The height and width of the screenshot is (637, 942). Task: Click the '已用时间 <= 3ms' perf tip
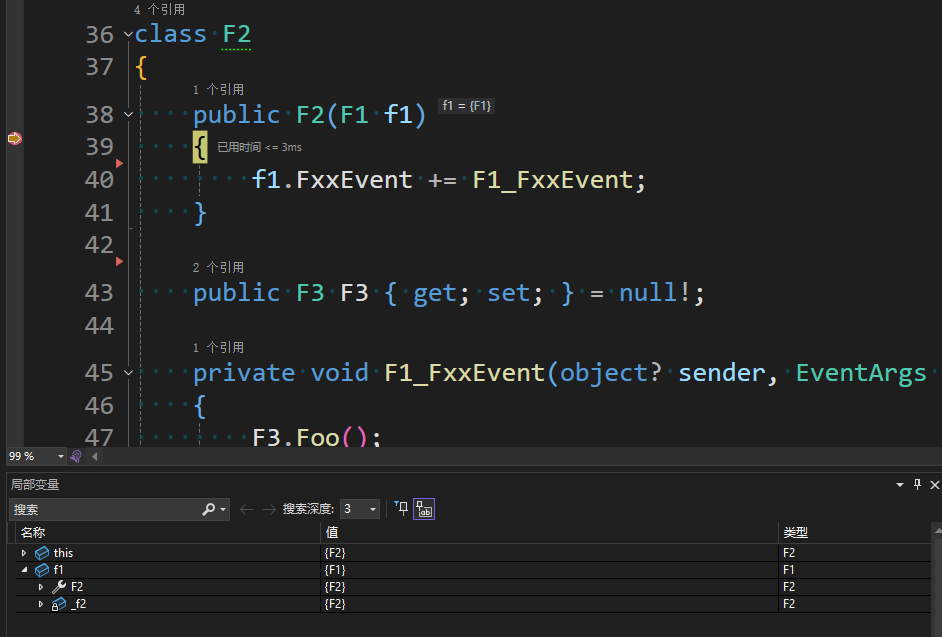(260, 147)
